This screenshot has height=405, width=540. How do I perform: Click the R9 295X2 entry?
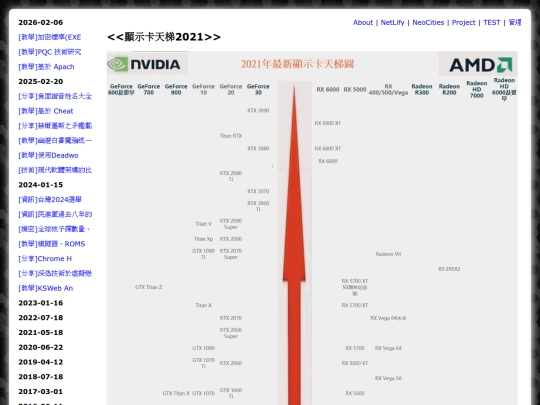[449, 269]
